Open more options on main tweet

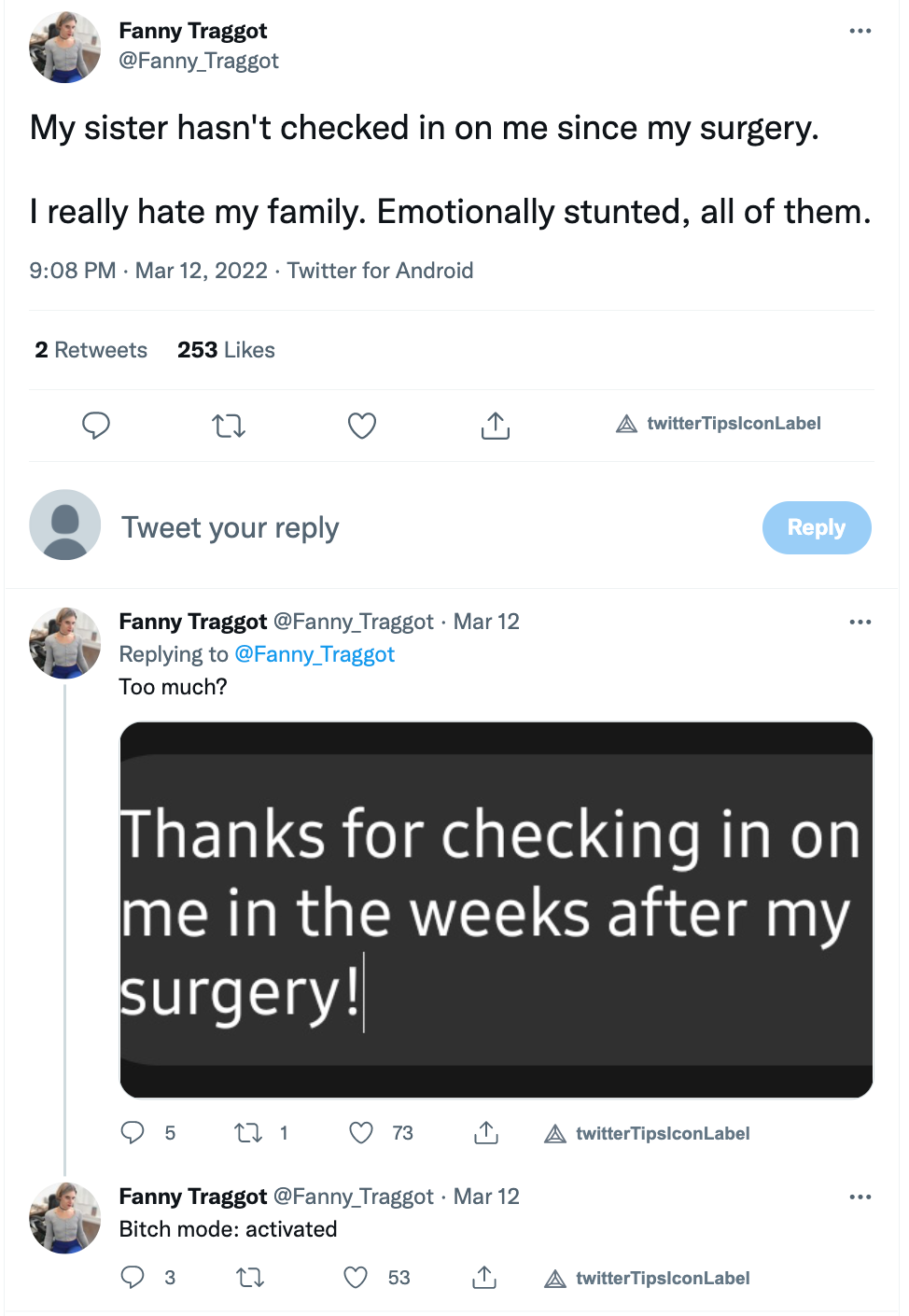(860, 31)
